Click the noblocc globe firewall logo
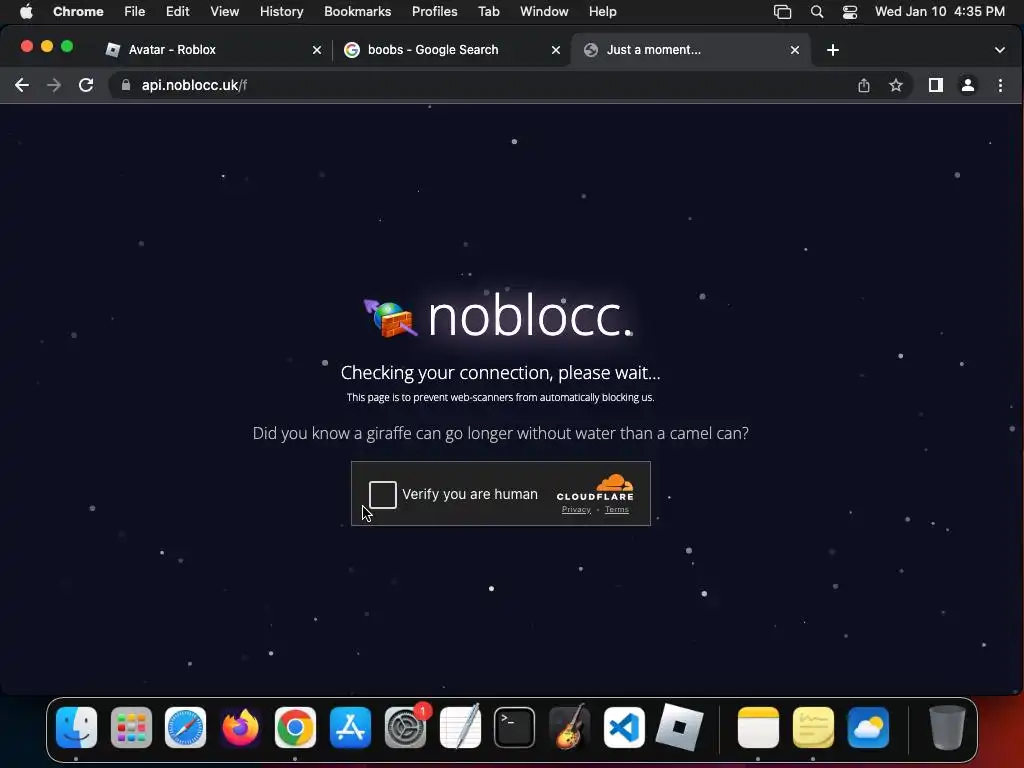This screenshot has width=1024, height=768. tap(391, 317)
